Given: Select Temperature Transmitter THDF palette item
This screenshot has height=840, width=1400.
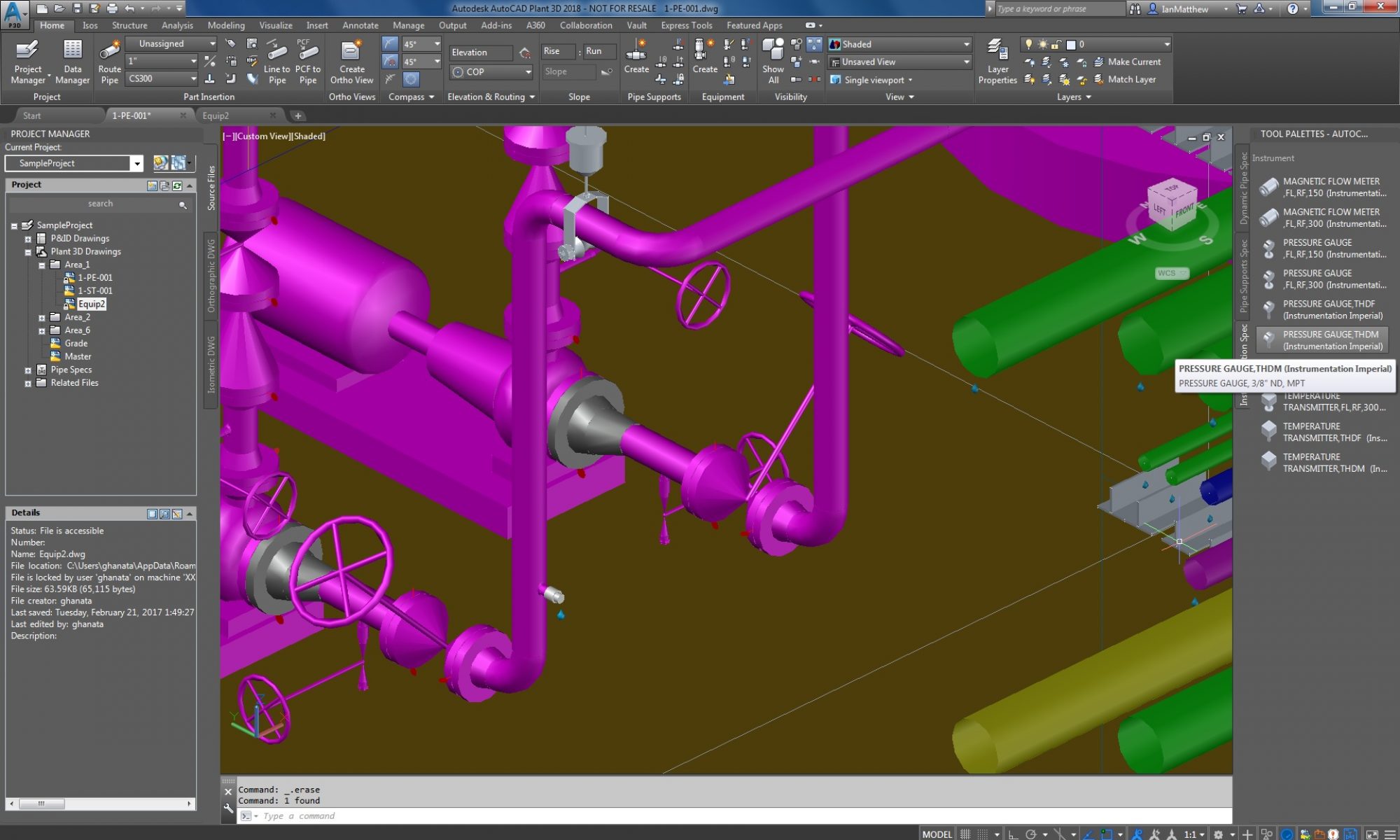Looking at the screenshot, I should coord(1322,432).
